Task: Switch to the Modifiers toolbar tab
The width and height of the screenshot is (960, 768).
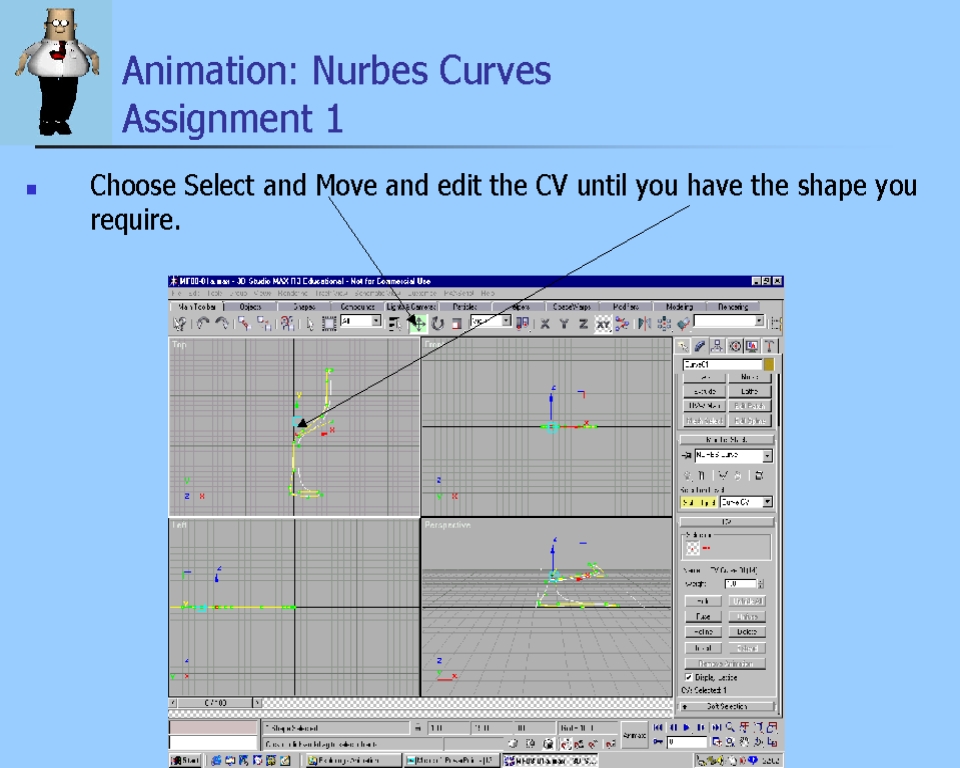Action: pyautogui.click(x=626, y=307)
